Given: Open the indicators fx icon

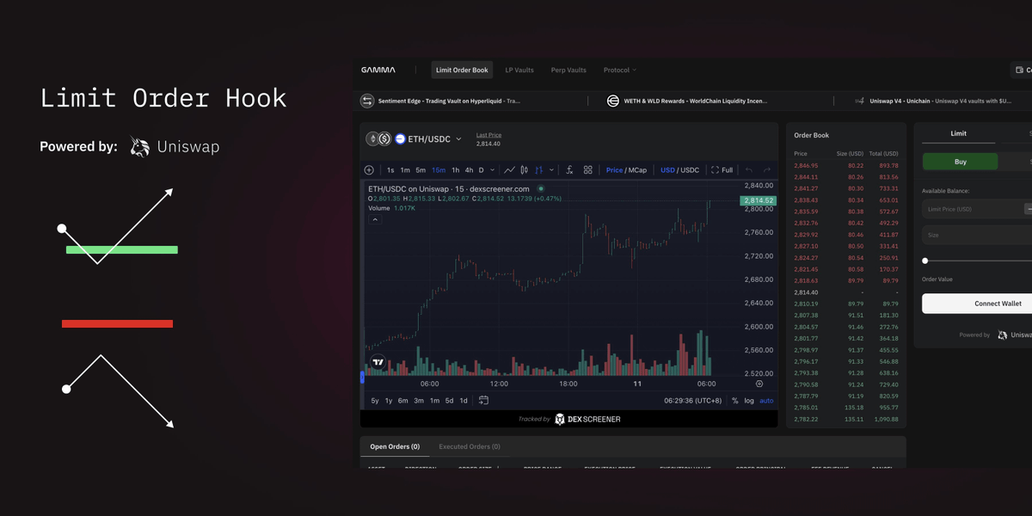Looking at the screenshot, I should click(569, 170).
